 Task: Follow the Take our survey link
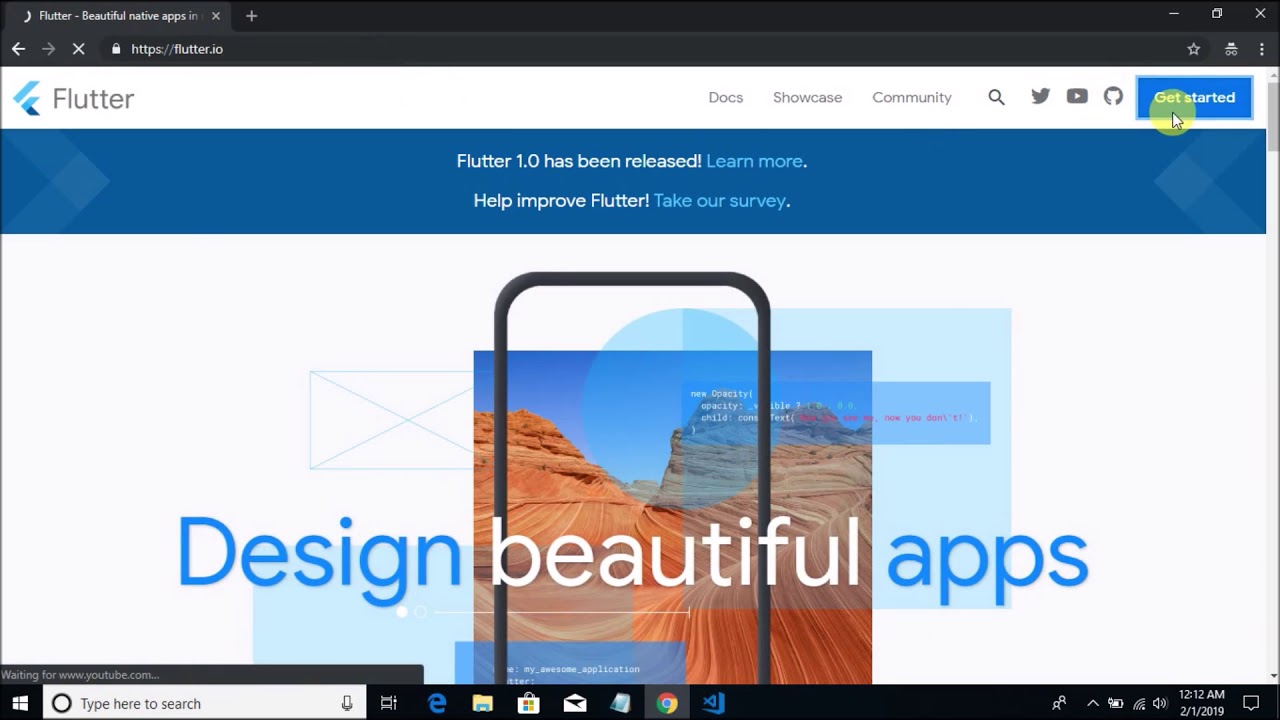tap(719, 200)
